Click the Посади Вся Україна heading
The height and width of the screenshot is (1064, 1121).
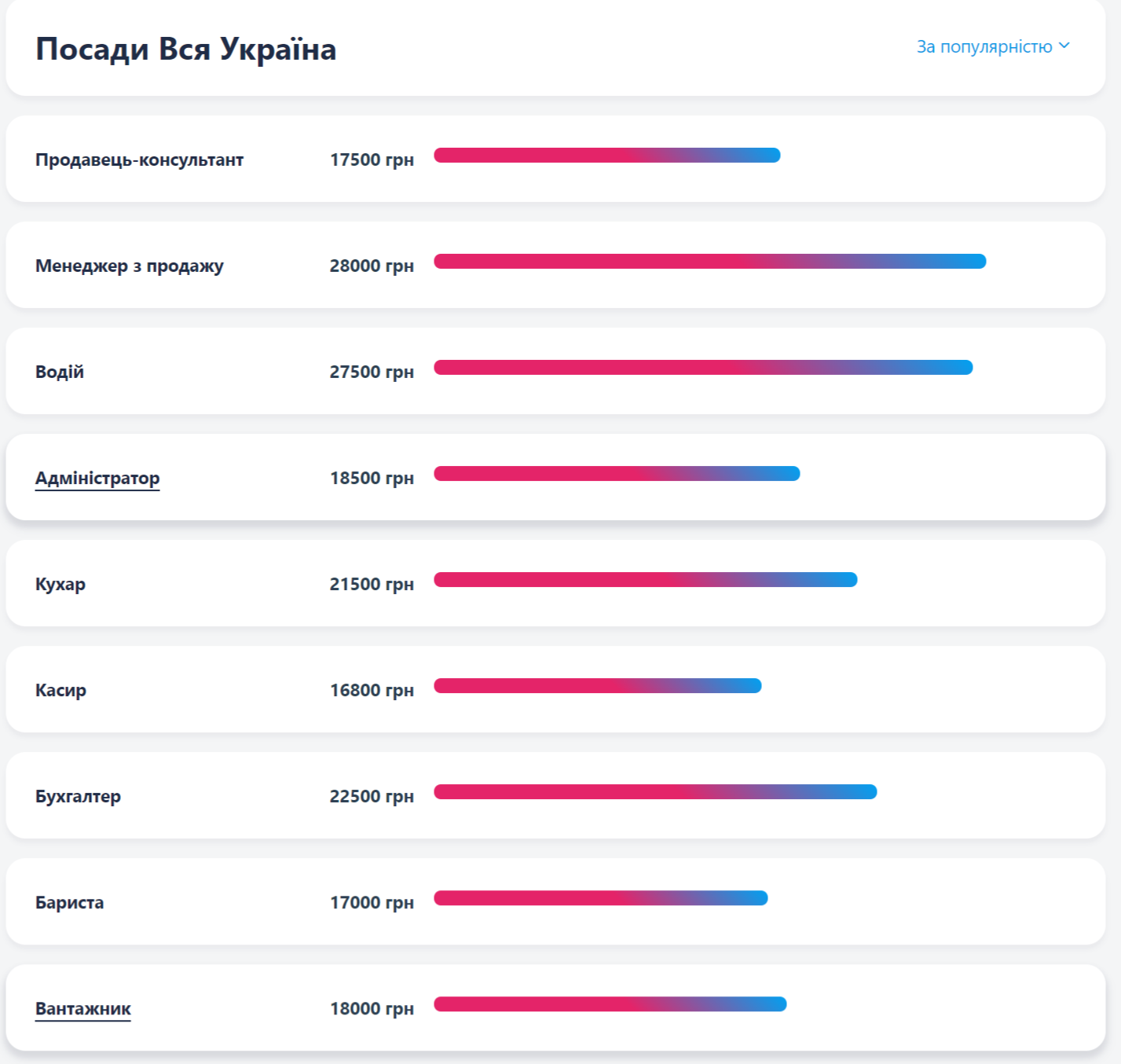coord(185,49)
